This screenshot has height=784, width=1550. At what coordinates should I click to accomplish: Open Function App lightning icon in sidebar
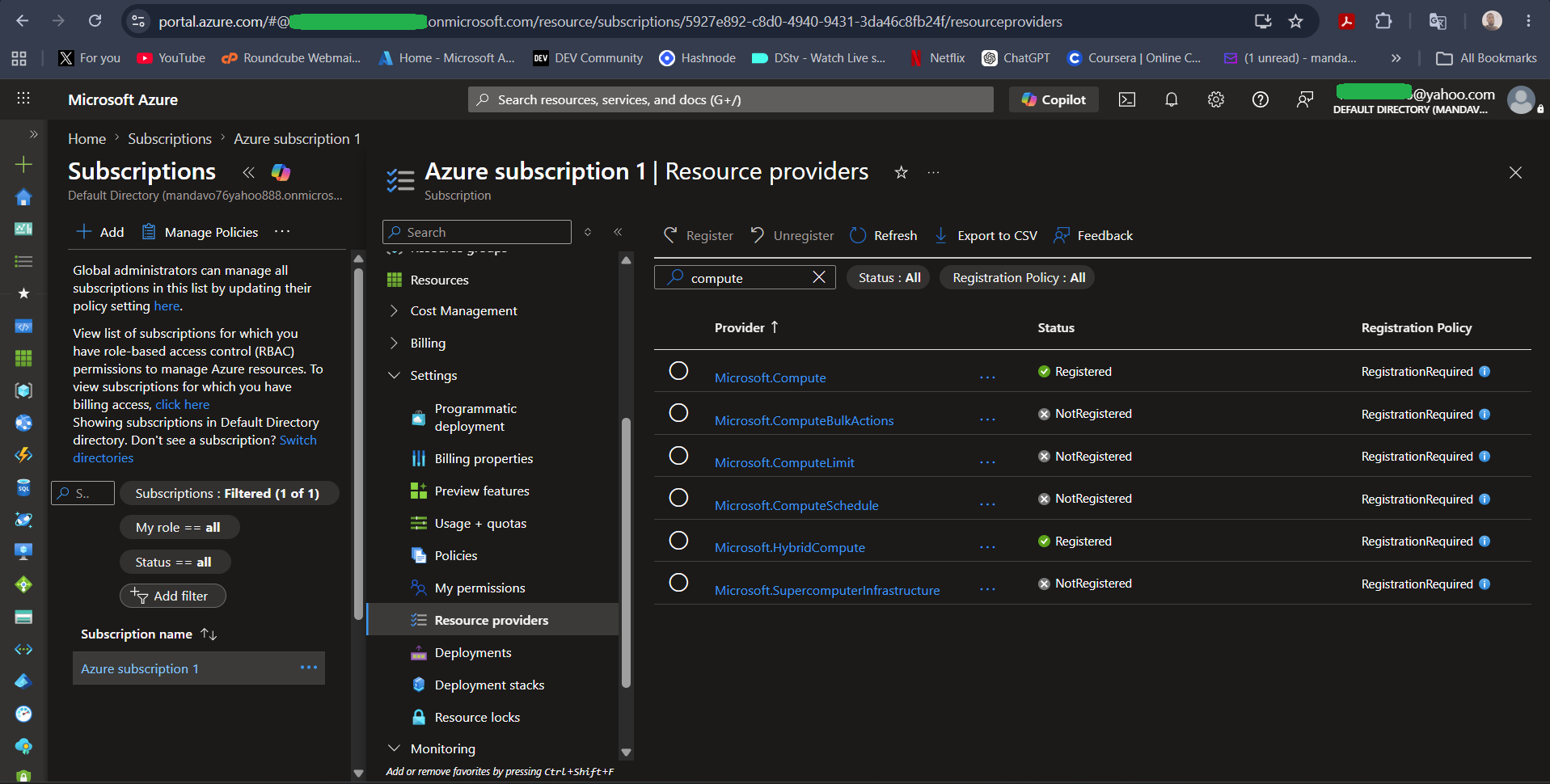(x=23, y=455)
